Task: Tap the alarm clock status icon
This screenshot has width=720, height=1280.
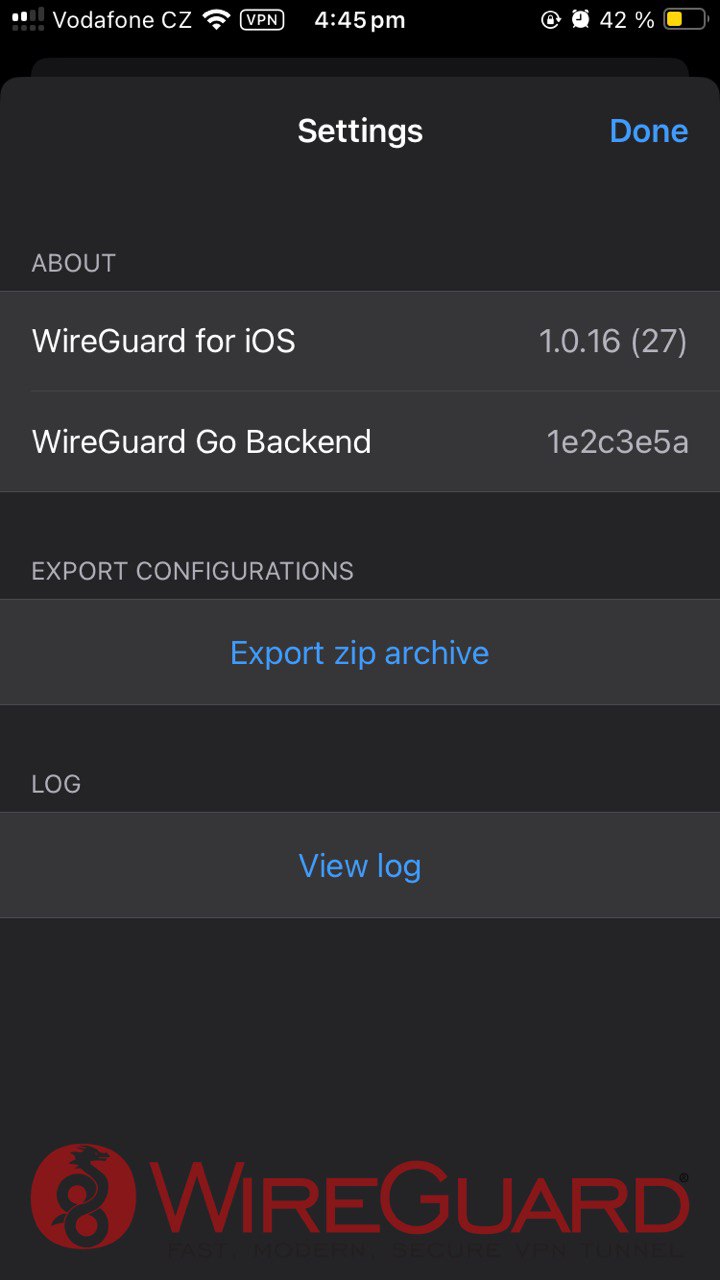Action: (x=580, y=20)
